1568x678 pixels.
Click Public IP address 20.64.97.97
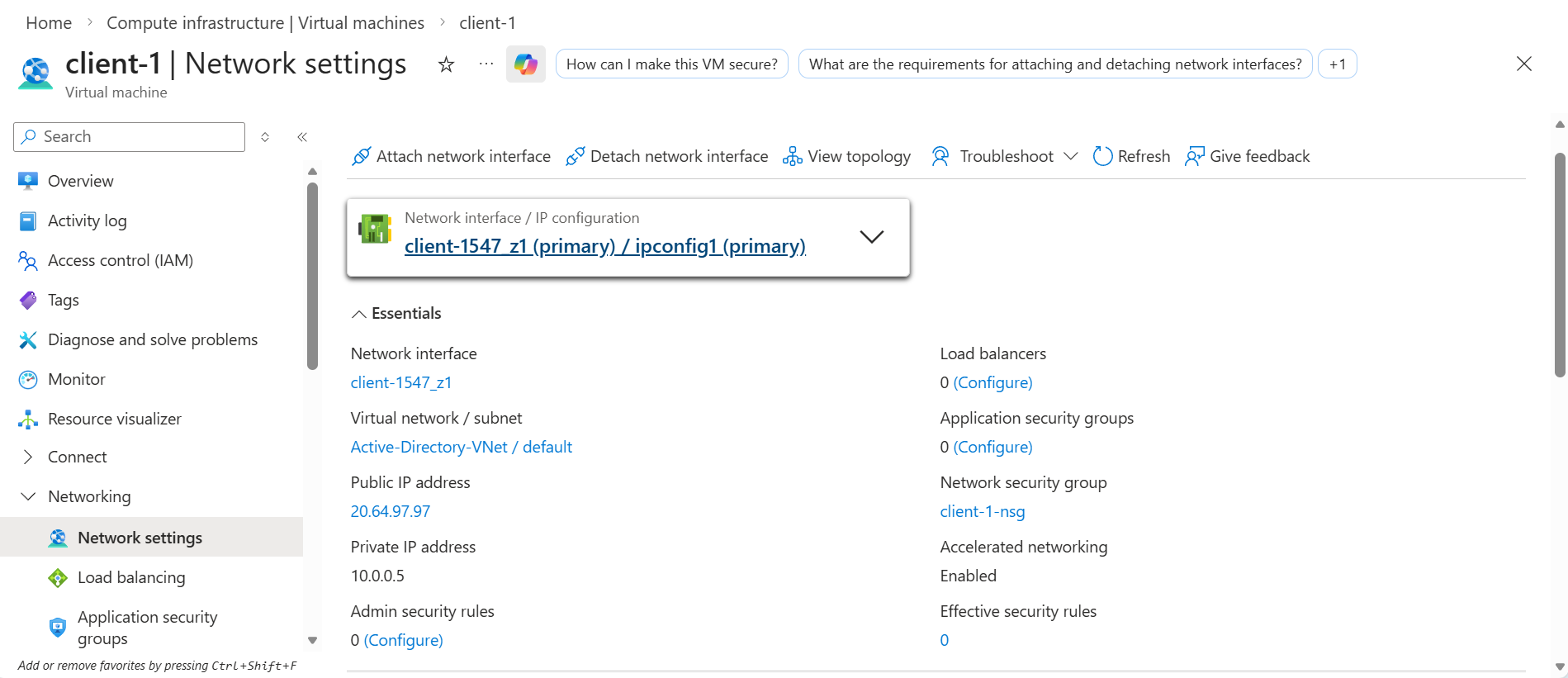pos(390,511)
